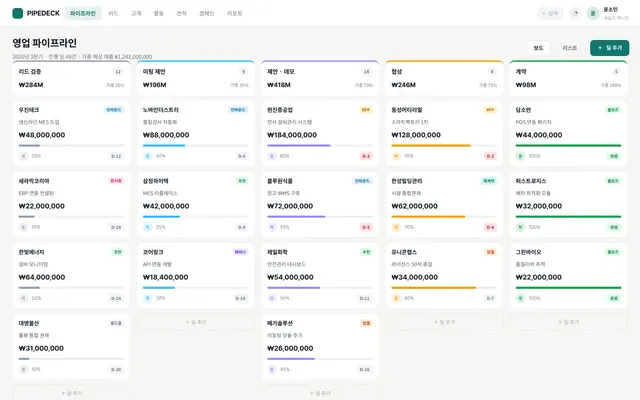Screen dimensions: 640x400
Task: Click owner avatar on the ₩72,000,000 card
Action: pyautogui.click(x=272, y=227)
